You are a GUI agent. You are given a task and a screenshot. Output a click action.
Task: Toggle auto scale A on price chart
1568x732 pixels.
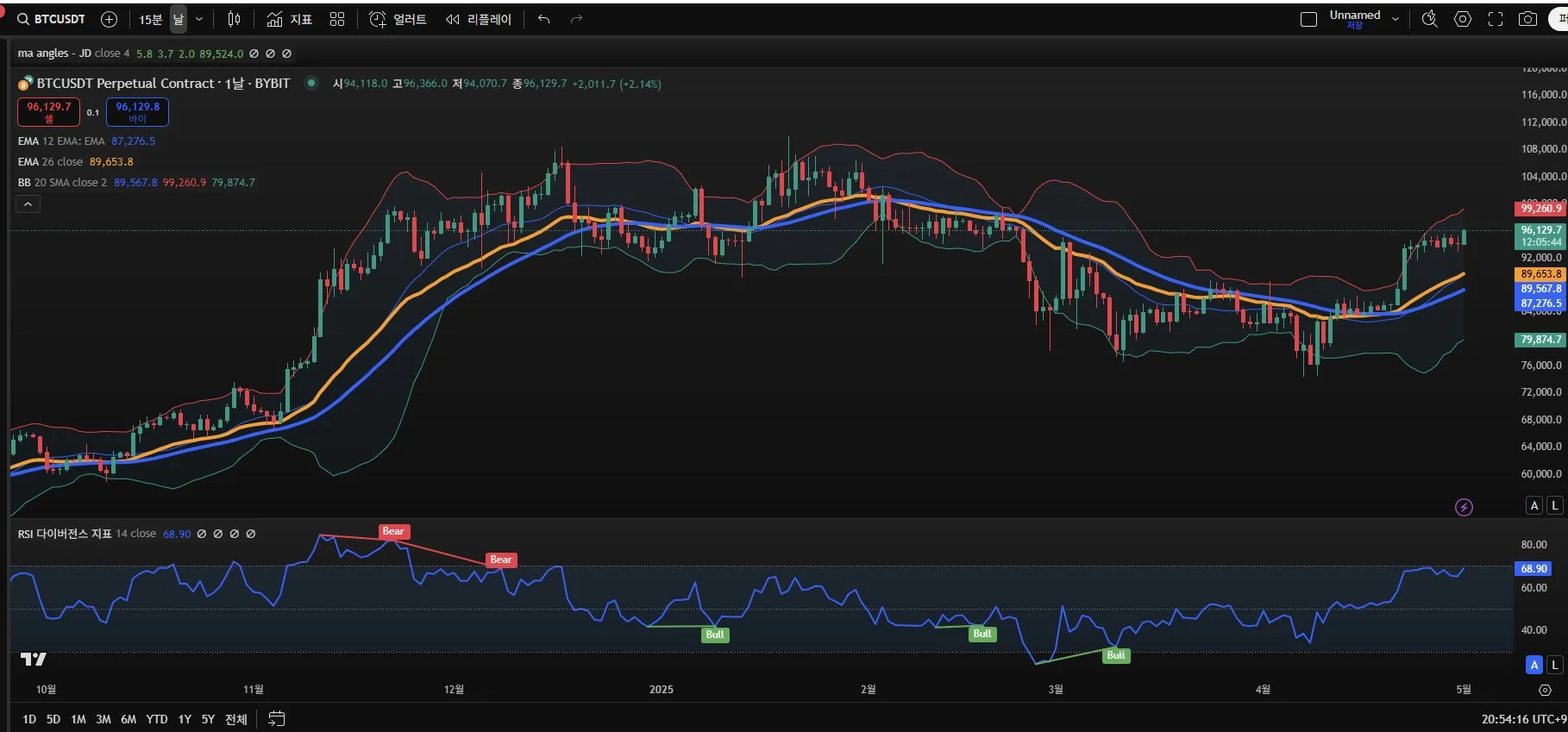point(1534,506)
